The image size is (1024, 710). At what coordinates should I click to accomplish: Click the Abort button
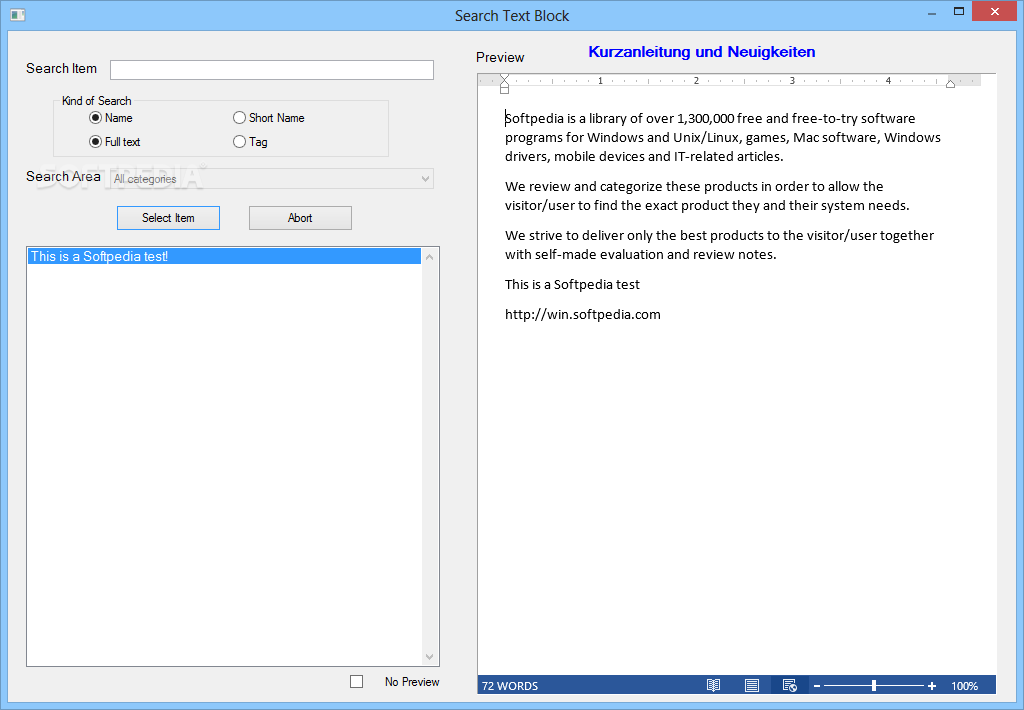click(x=300, y=218)
